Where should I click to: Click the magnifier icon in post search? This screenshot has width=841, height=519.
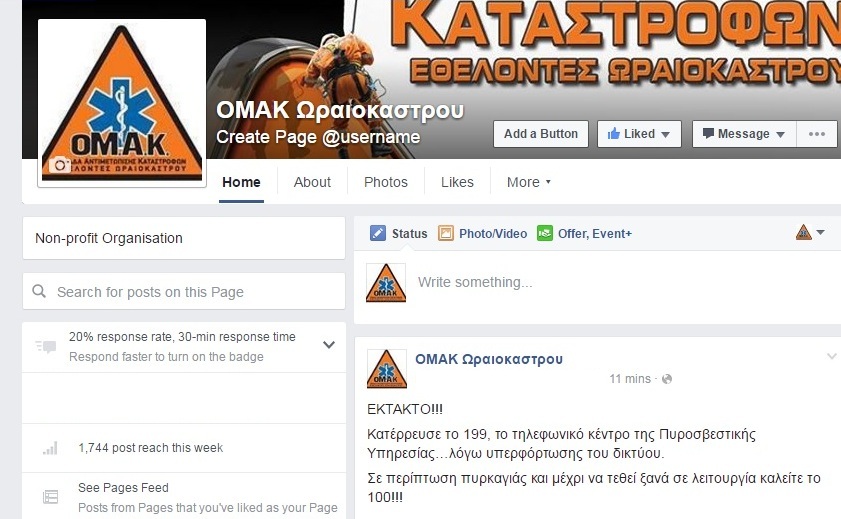39,291
